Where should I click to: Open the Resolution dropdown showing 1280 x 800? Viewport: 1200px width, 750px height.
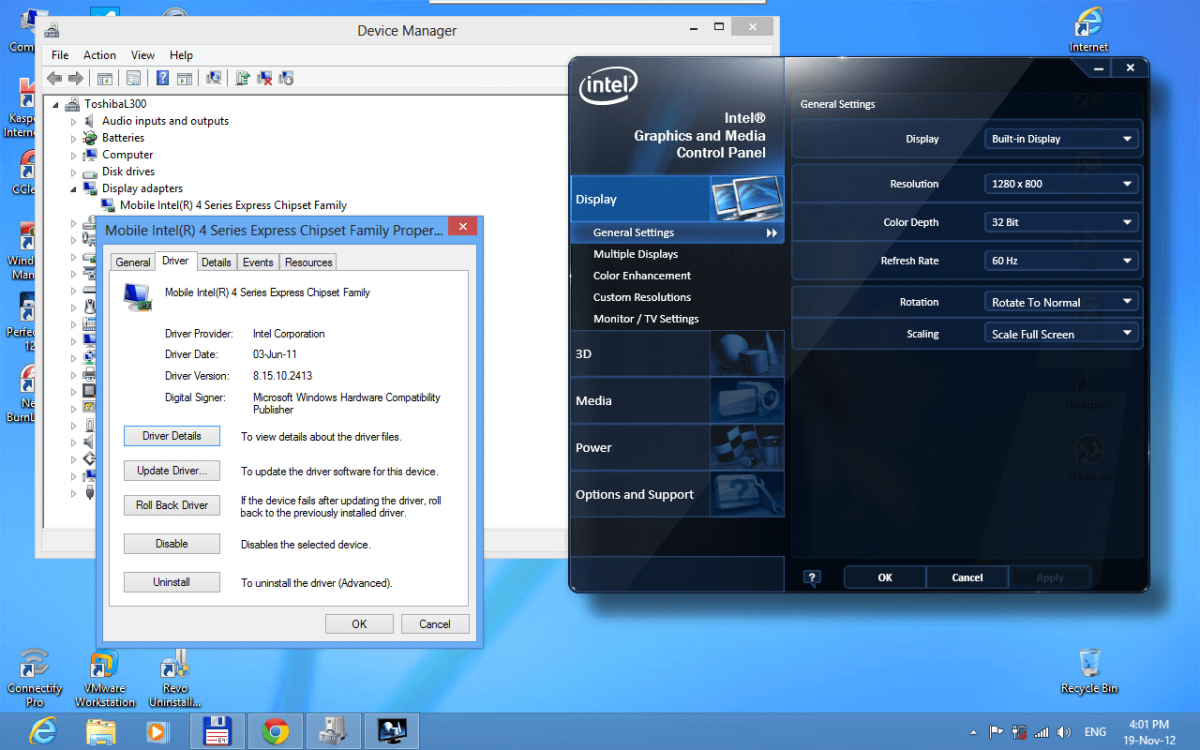pos(1062,184)
